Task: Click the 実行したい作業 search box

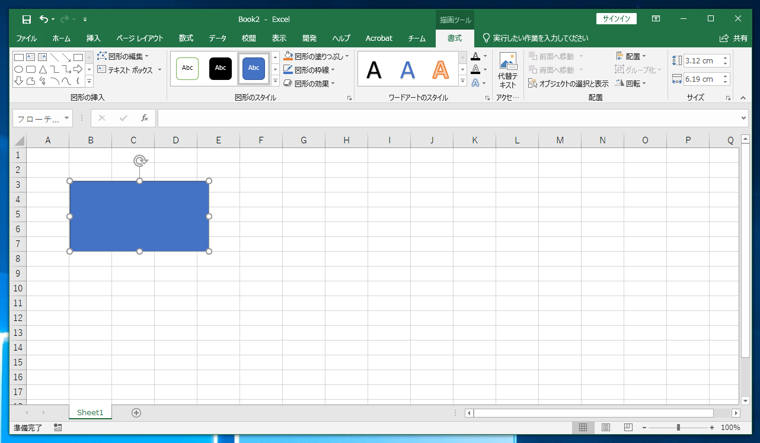Action: [x=535, y=38]
